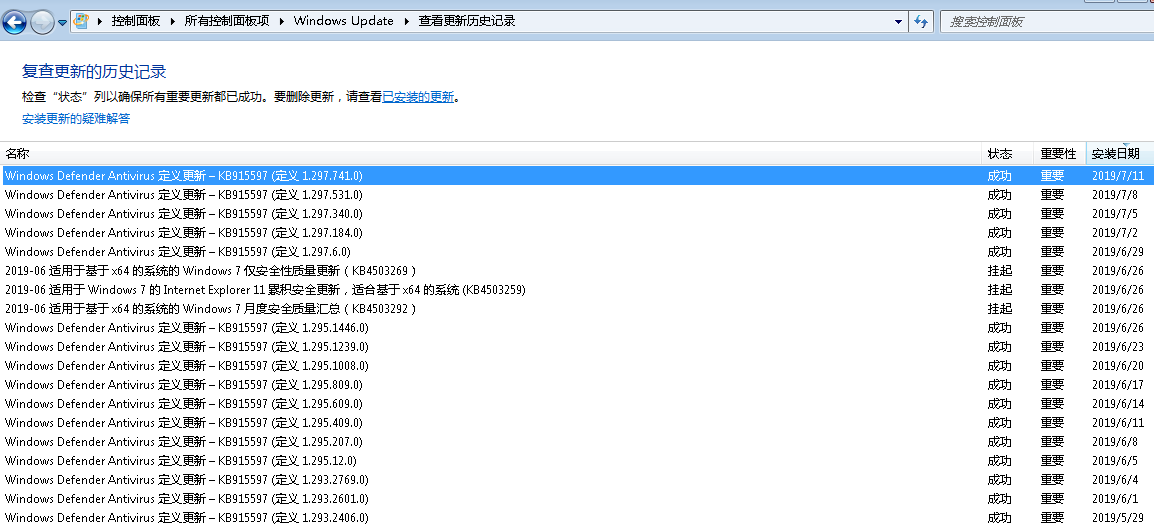Select Defender update definition 1.295.409.0 row
This screenshot has width=1154, height=527.
[x=577, y=423]
